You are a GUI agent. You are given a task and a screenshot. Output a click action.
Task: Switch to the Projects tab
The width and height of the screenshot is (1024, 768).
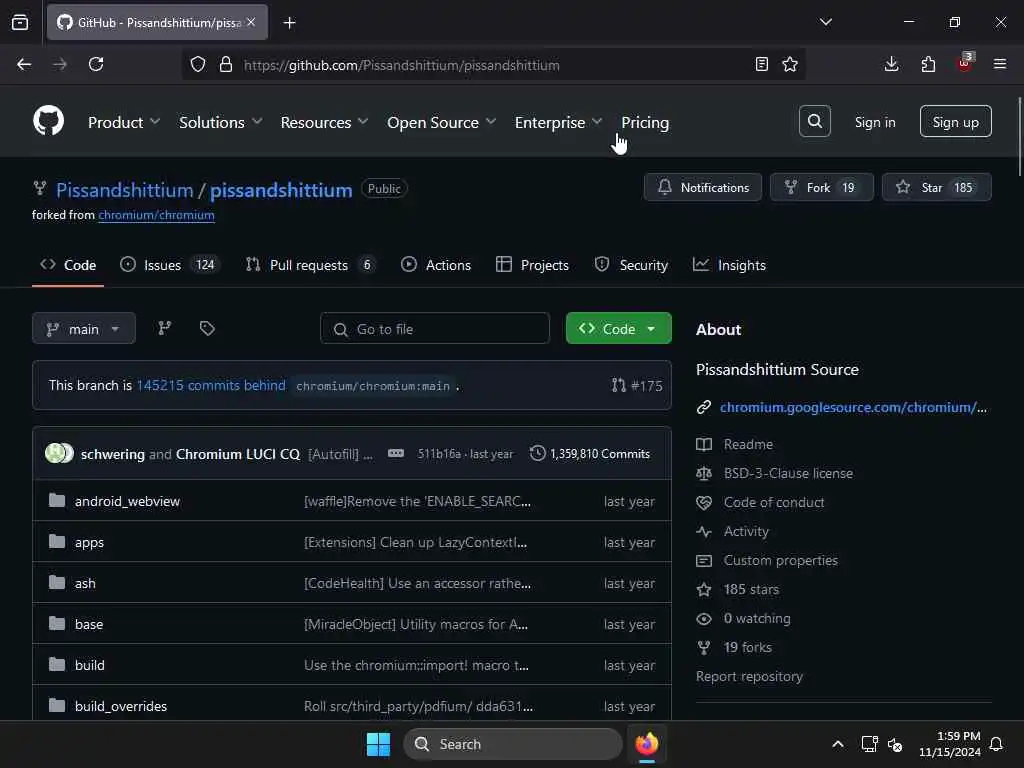532,265
